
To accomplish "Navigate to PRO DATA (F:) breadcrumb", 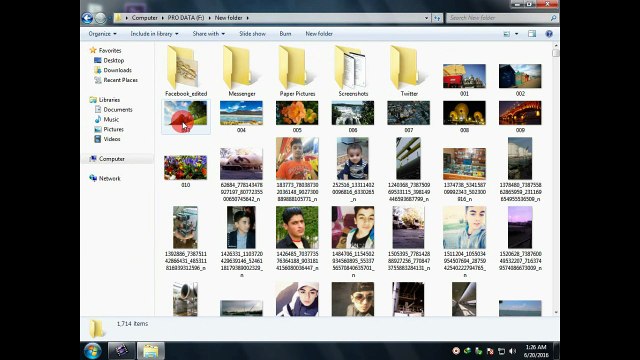I will [186, 18].
